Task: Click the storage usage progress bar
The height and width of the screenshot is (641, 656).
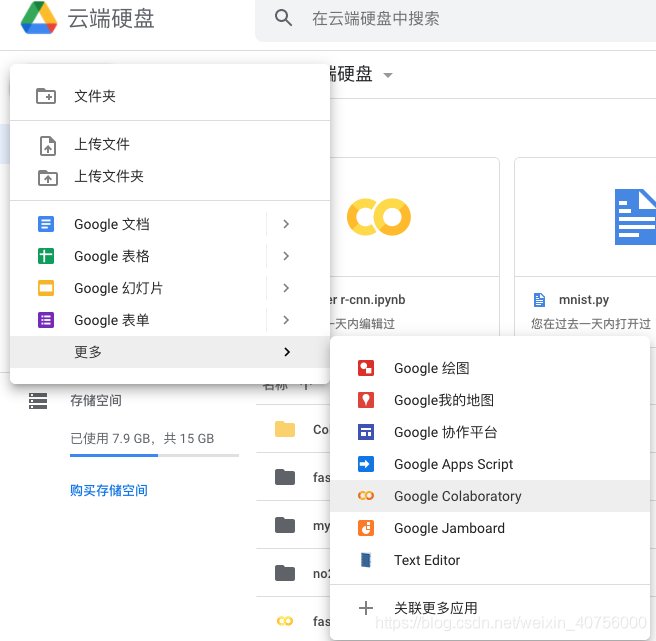Action: [154, 455]
